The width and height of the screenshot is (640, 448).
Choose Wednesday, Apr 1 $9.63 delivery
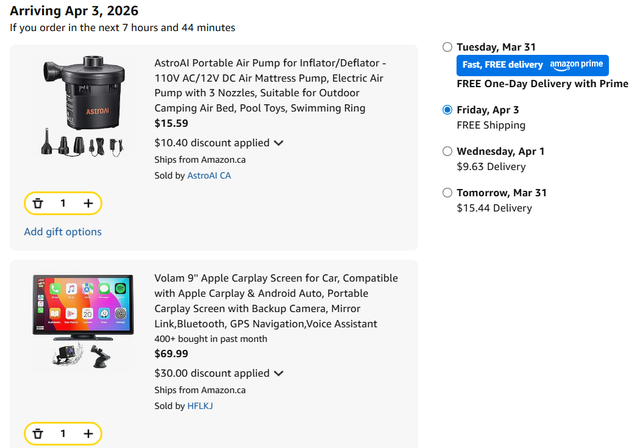click(447, 151)
